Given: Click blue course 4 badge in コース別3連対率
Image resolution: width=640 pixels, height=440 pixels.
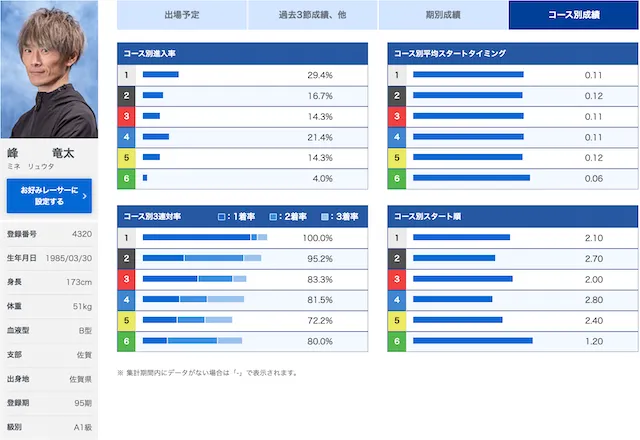Looking at the screenshot, I should 126,300.
